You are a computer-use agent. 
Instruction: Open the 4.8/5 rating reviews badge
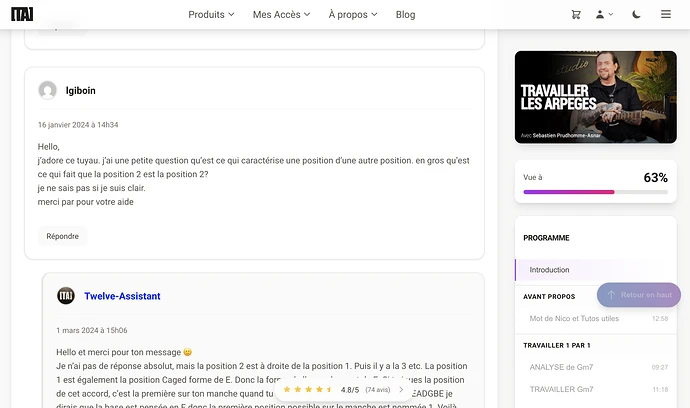[x=344, y=390]
